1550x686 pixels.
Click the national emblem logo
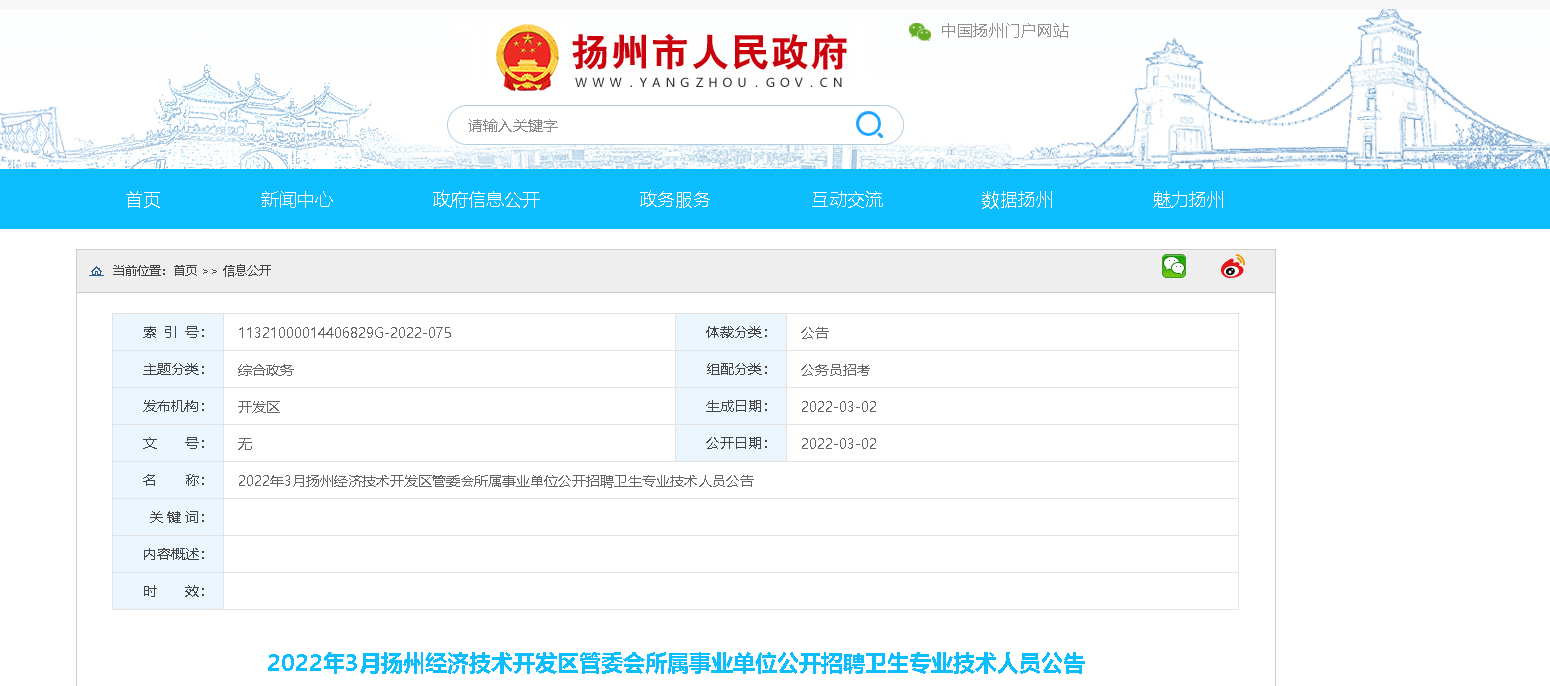[x=527, y=58]
